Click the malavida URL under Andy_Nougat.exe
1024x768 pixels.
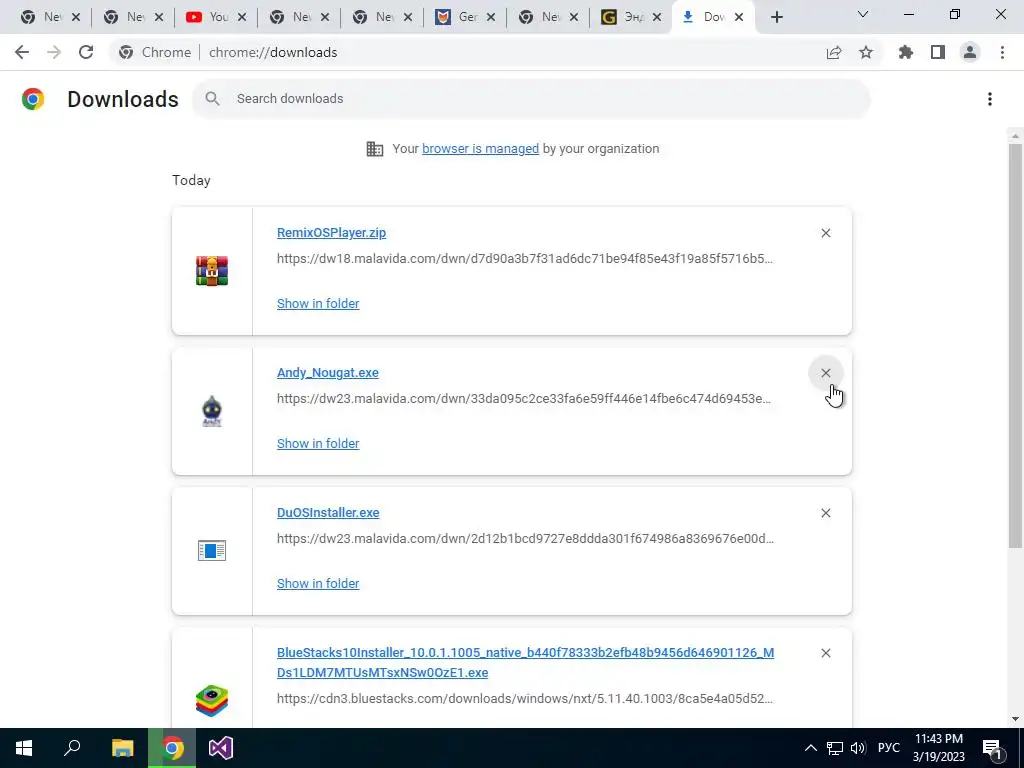point(524,398)
